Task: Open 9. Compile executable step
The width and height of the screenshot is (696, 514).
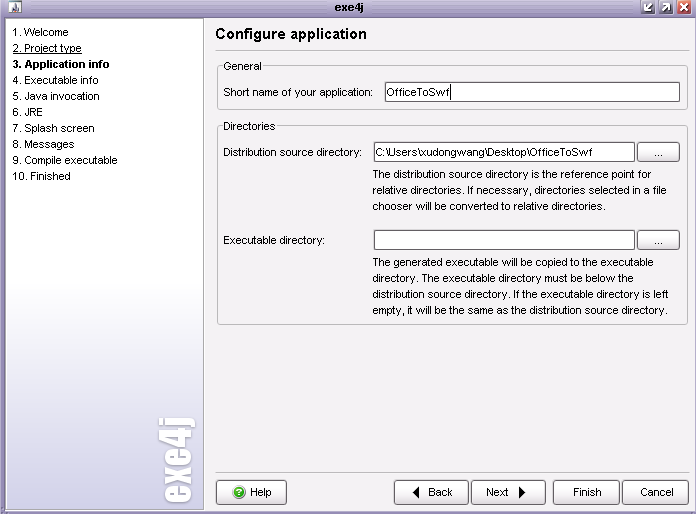Action: (x=65, y=160)
